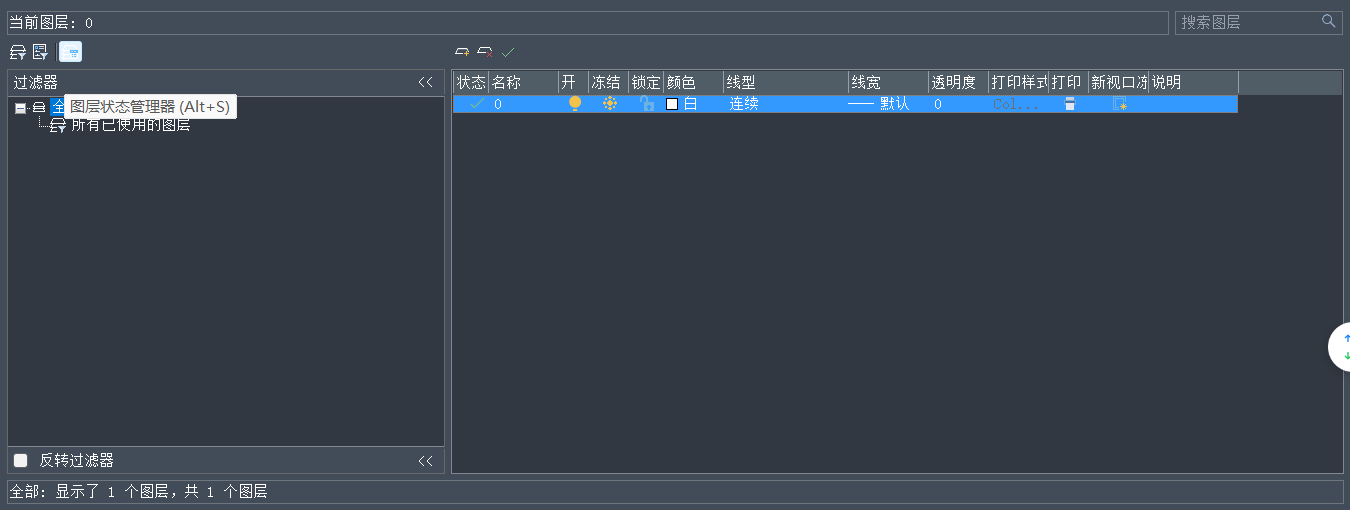Check the 反转过滤器 checkbox
1350x510 pixels.
click(x=20, y=461)
